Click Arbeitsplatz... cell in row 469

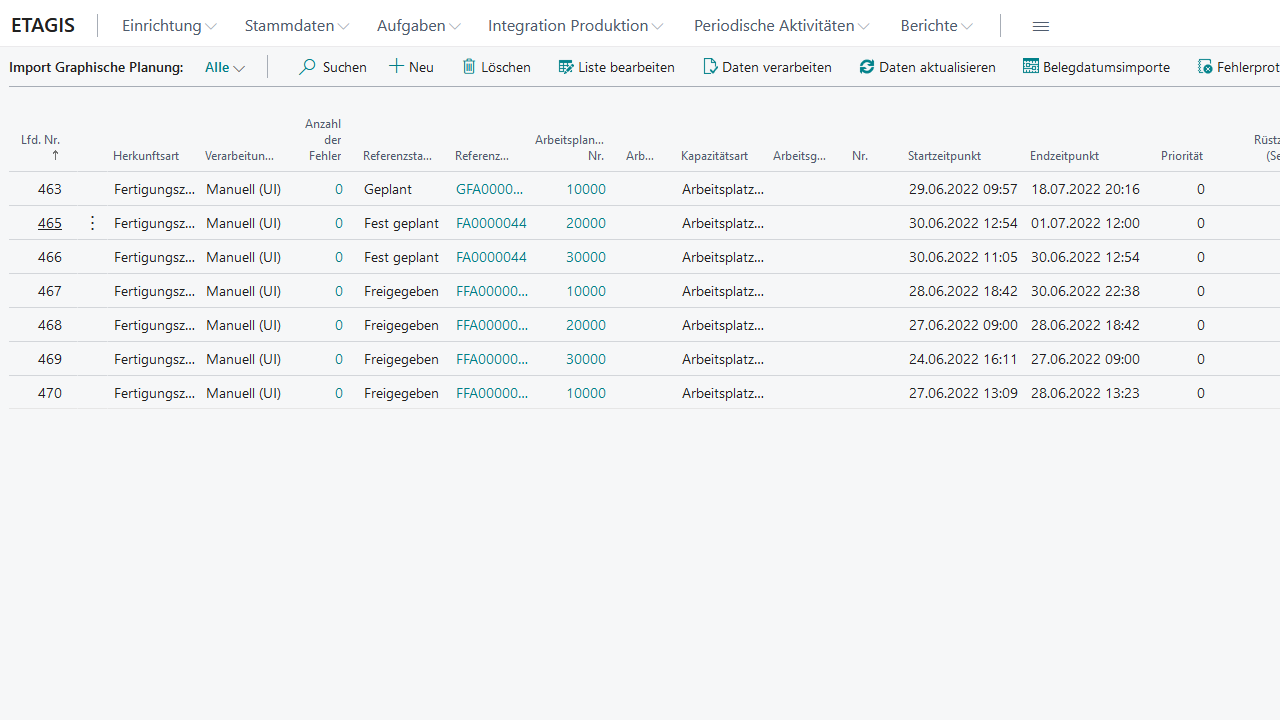click(723, 359)
